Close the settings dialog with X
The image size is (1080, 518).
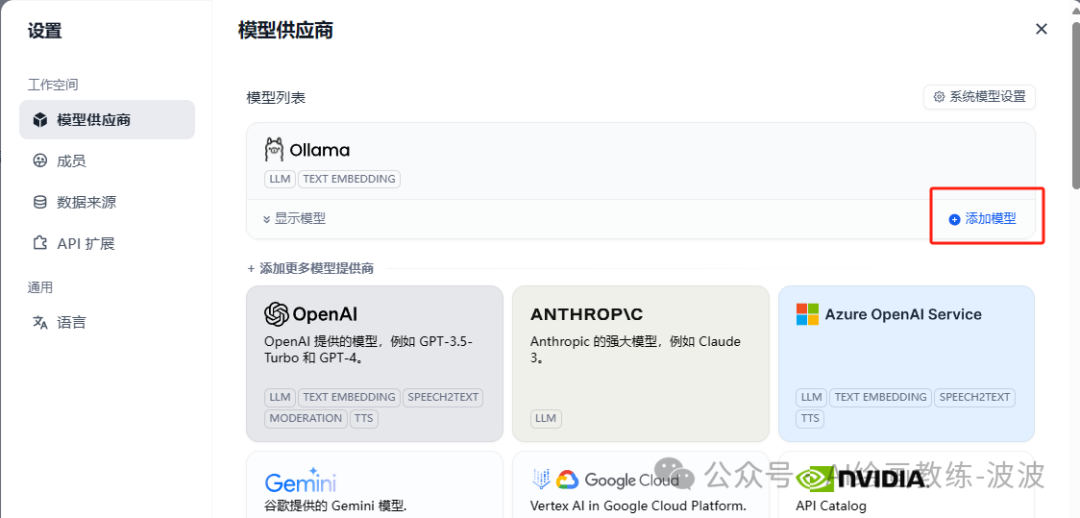click(1041, 29)
